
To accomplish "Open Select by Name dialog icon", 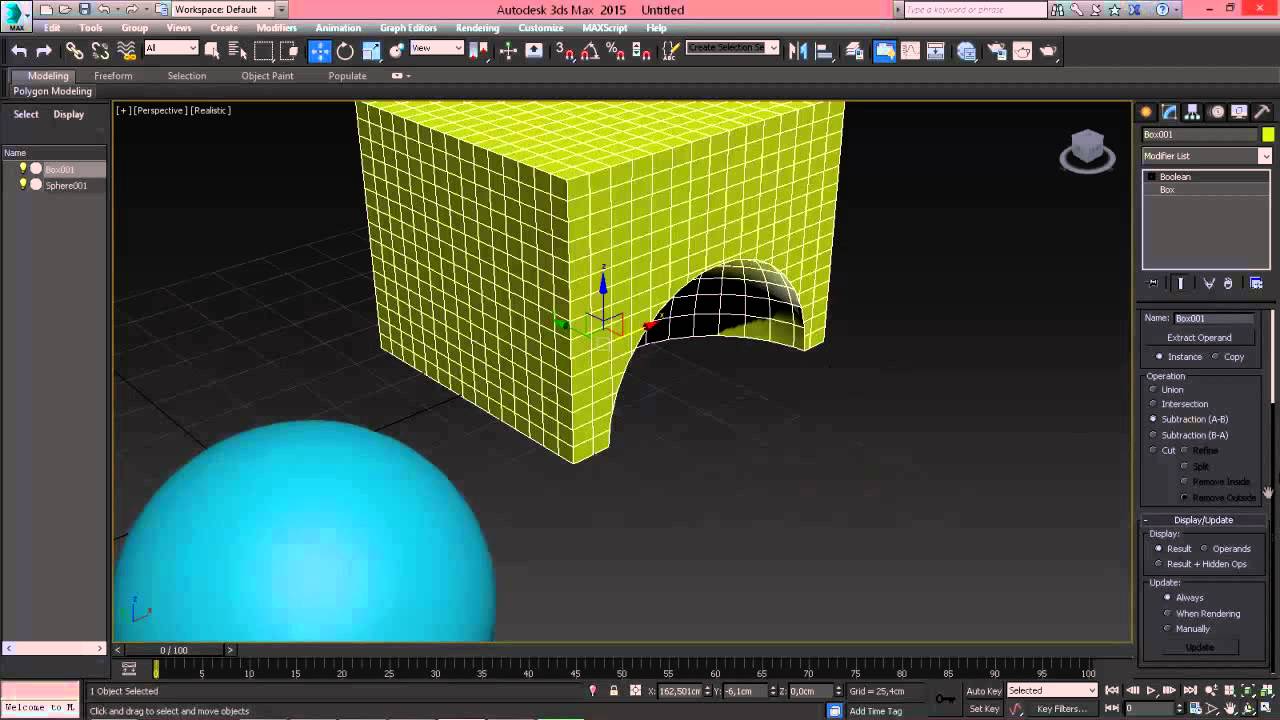I will point(237,51).
